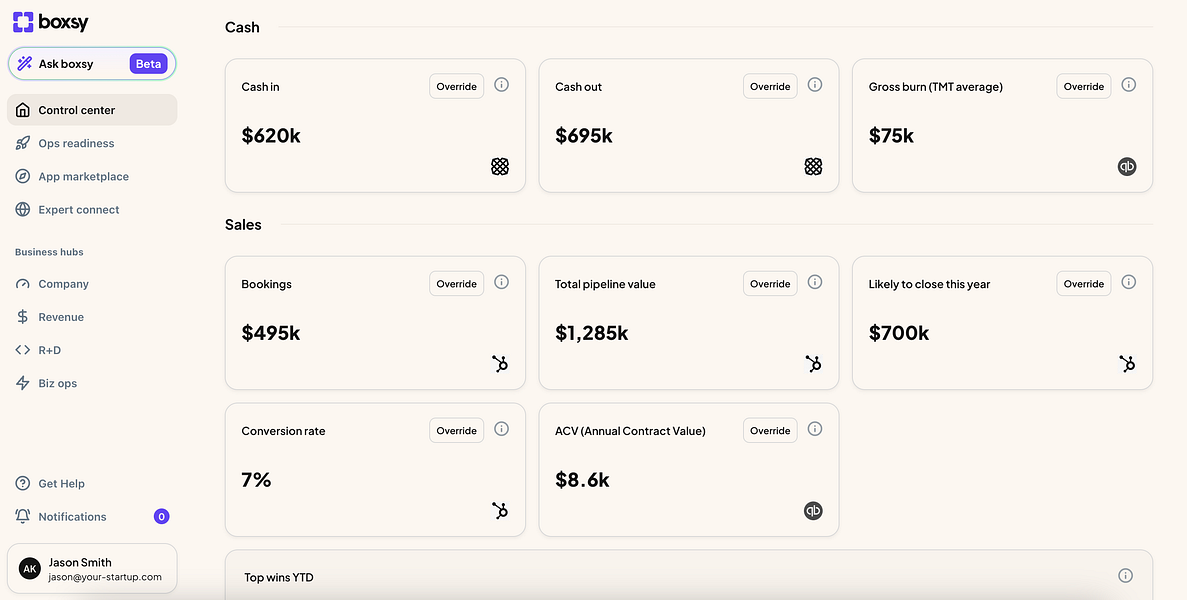Open info icon for Cash in card
Viewport: 1187px width, 600px height.
502,85
